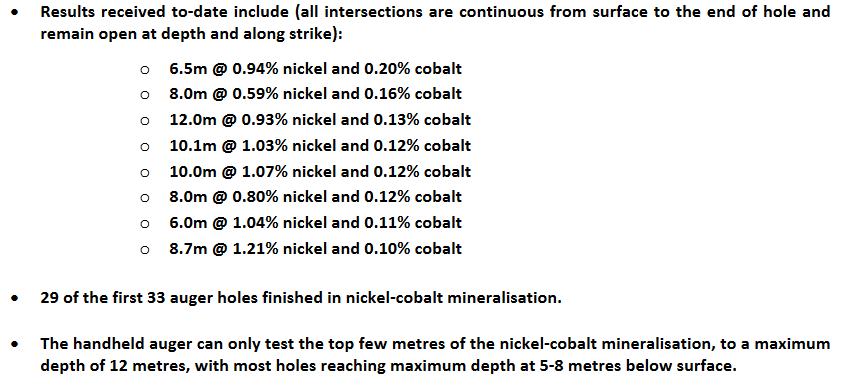Click the 'remain open at depth and along strike' text

pyautogui.click(x=191, y=35)
